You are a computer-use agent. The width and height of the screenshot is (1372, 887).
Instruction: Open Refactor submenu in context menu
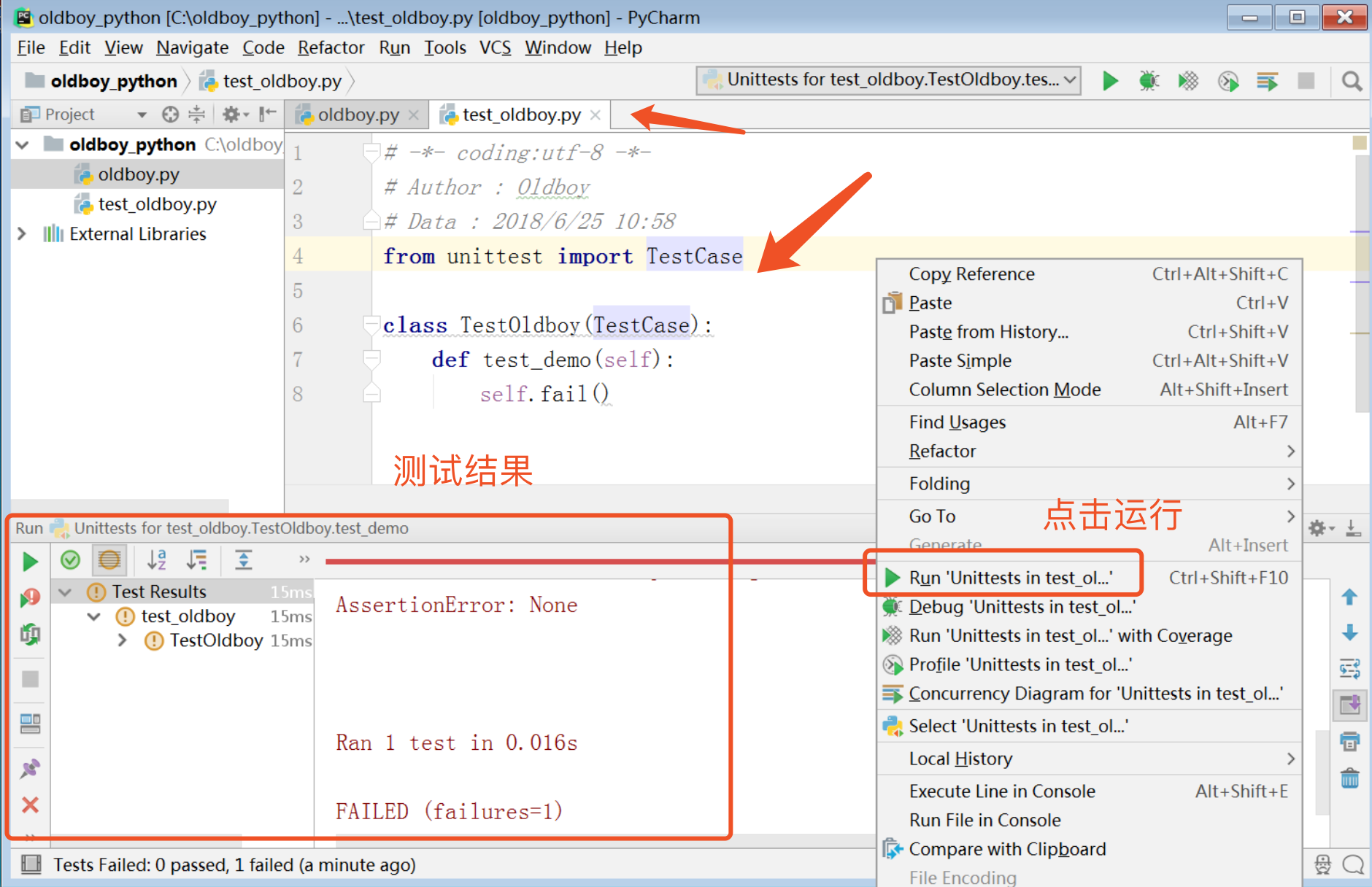1090,452
